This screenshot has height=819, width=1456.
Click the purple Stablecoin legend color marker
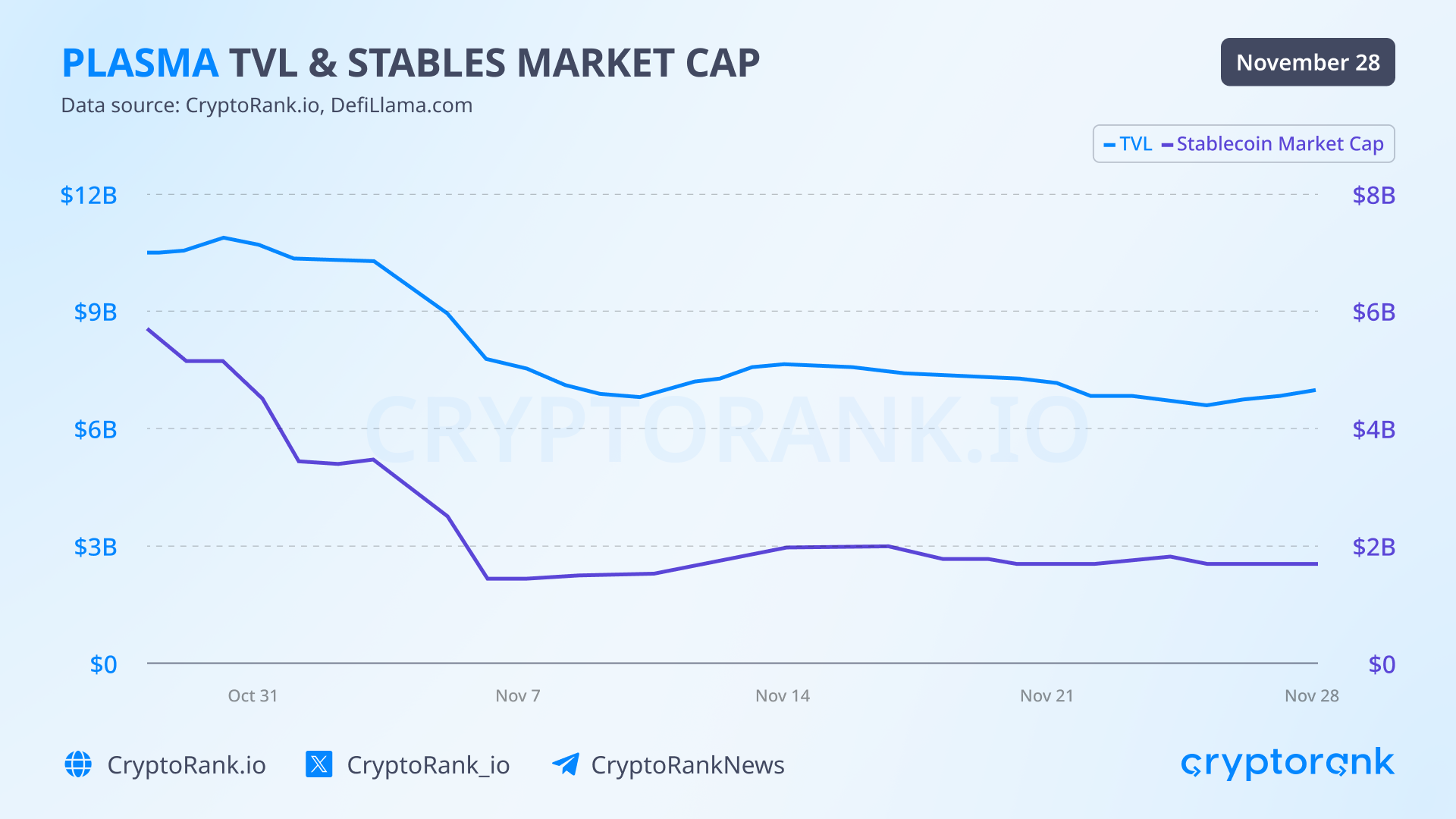tap(1167, 145)
